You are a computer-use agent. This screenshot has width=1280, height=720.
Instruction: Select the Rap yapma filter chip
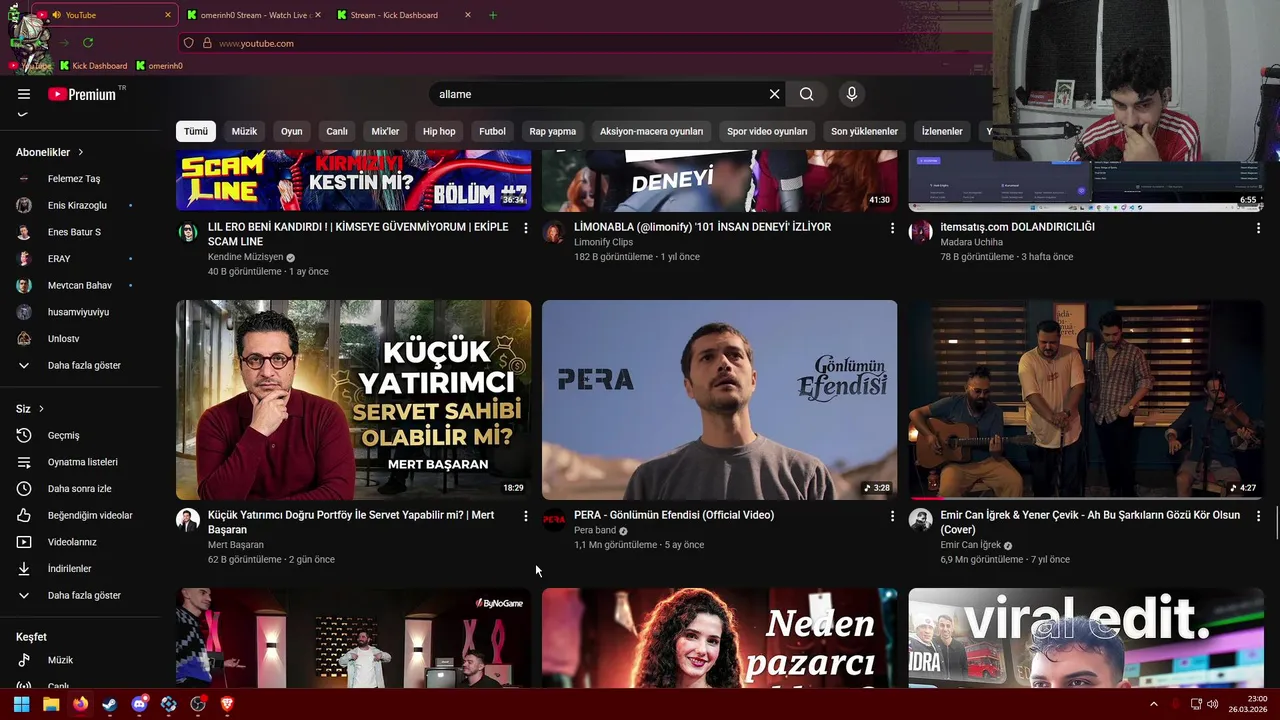pyautogui.click(x=553, y=131)
